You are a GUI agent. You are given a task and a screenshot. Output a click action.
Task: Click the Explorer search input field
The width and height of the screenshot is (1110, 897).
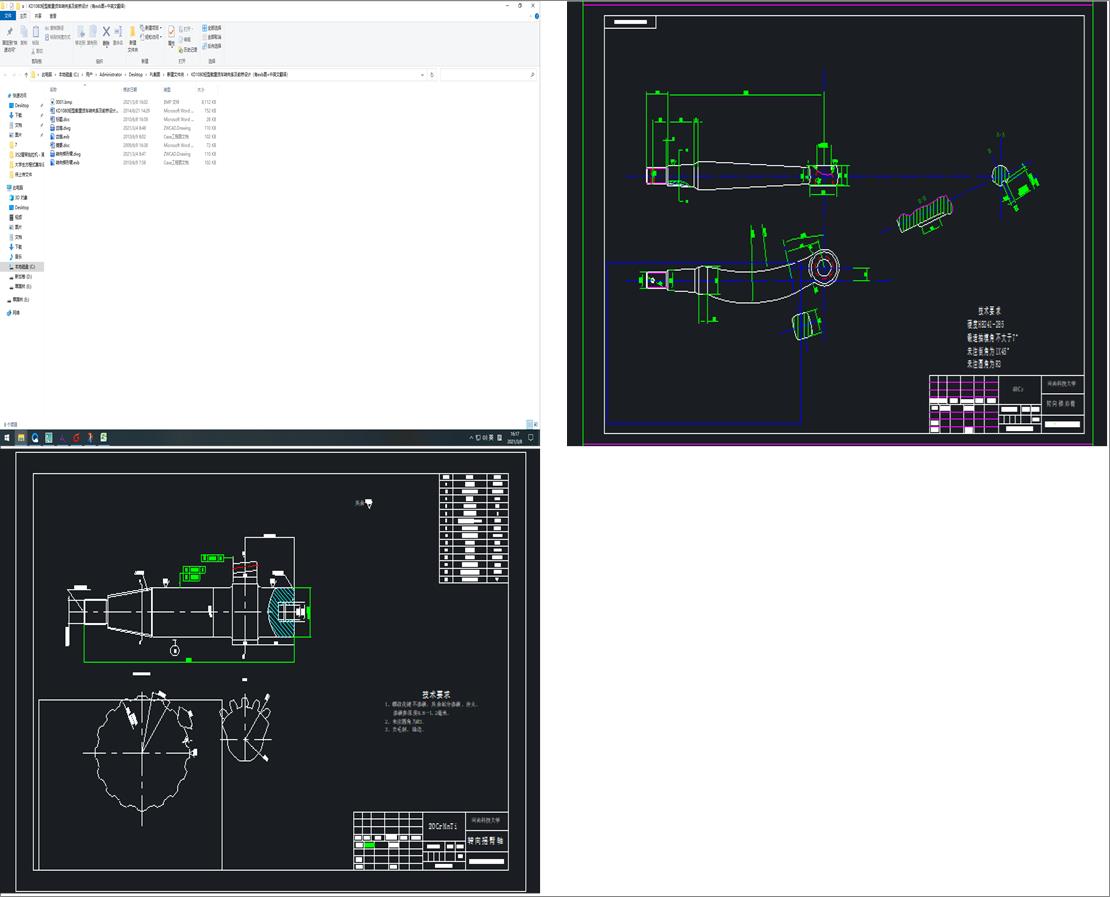pos(487,74)
